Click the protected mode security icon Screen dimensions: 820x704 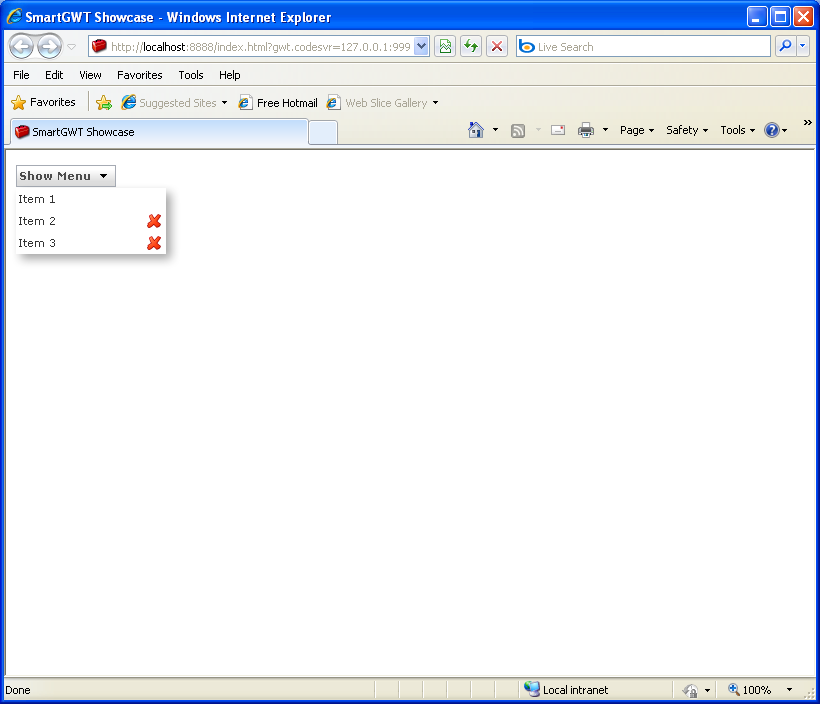pos(690,690)
